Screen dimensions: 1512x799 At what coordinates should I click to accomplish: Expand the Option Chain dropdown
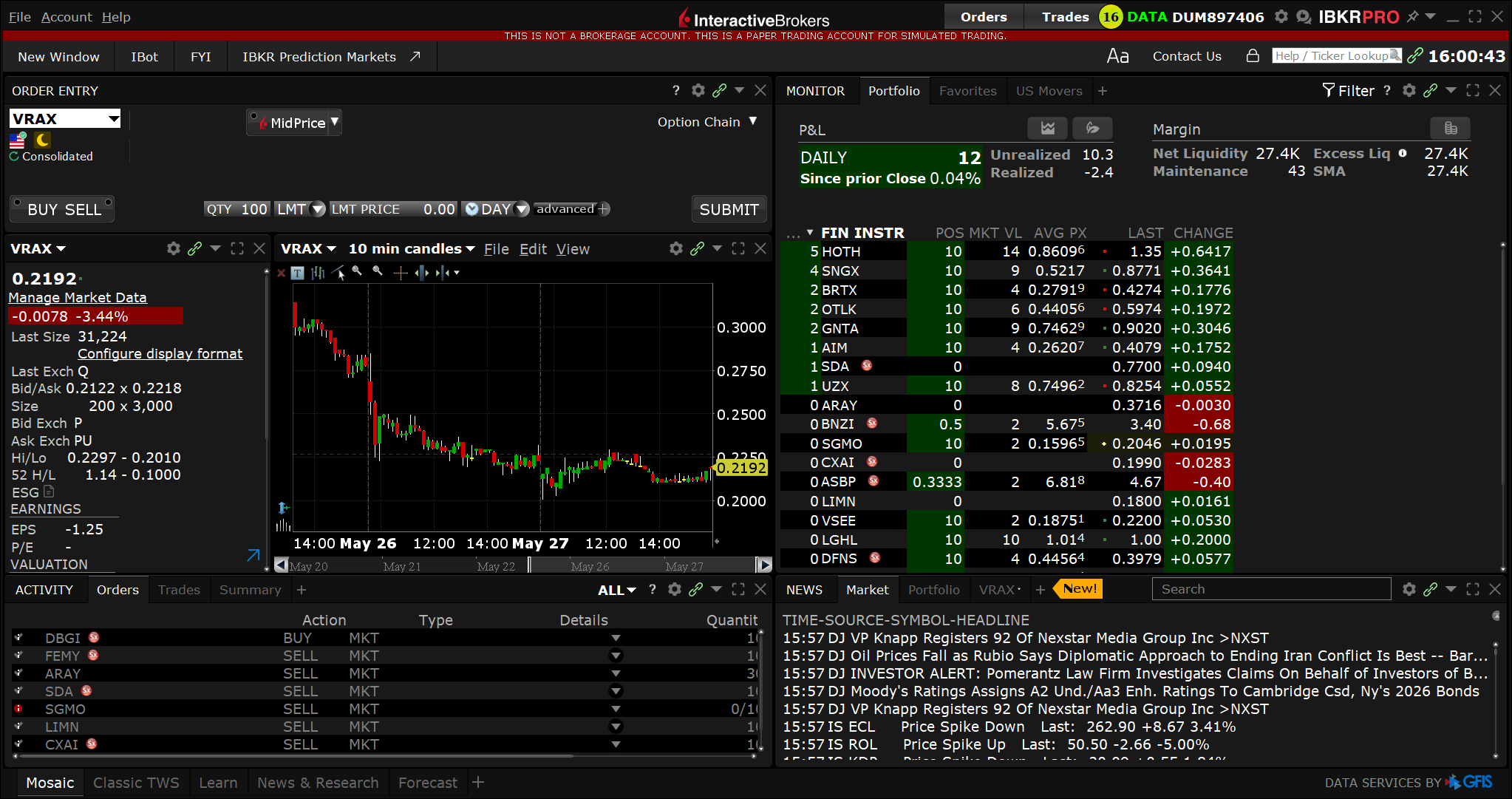pyautogui.click(x=753, y=121)
